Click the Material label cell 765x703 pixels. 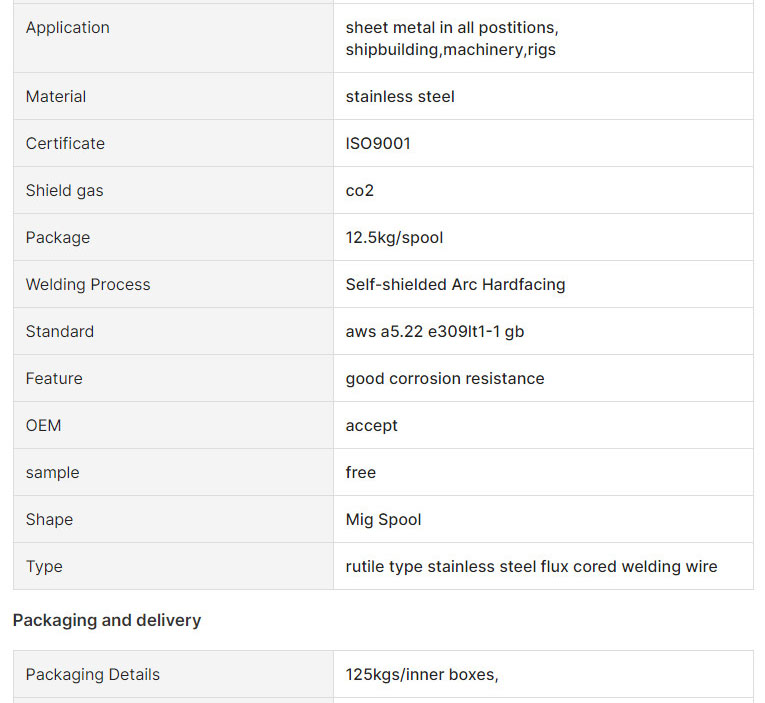click(56, 97)
